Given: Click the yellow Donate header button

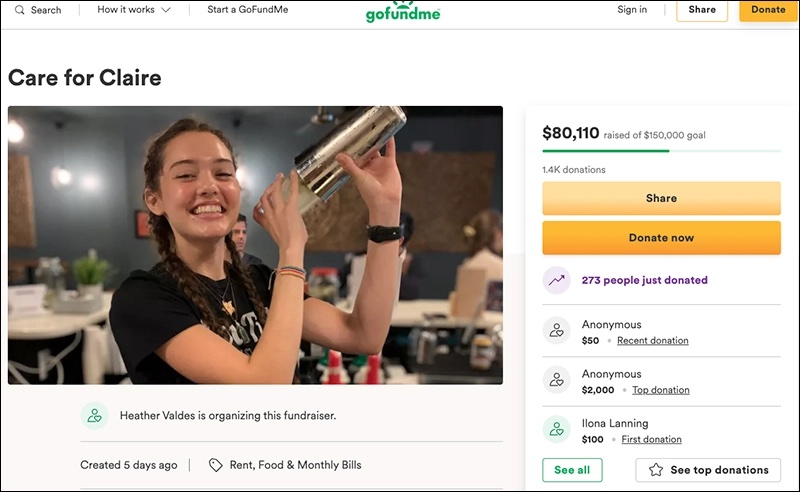Looking at the screenshot, I should click(768, 10).
